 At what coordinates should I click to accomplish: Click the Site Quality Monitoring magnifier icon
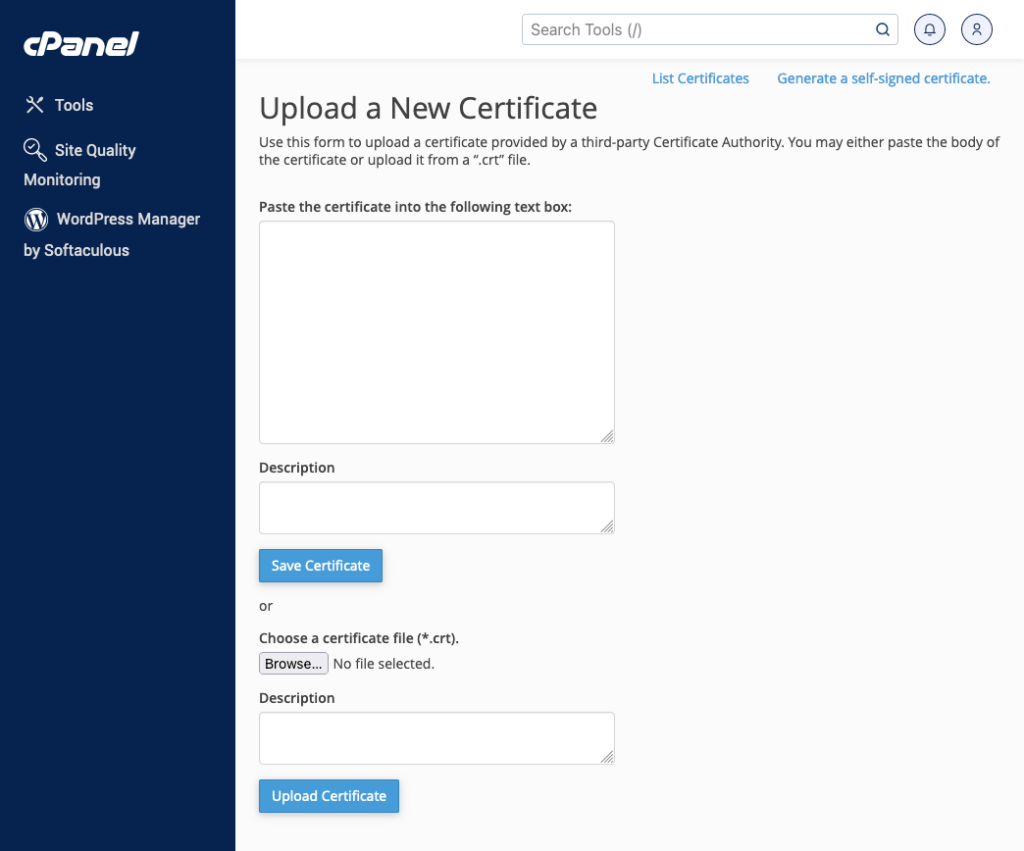(x=35, y=150)
